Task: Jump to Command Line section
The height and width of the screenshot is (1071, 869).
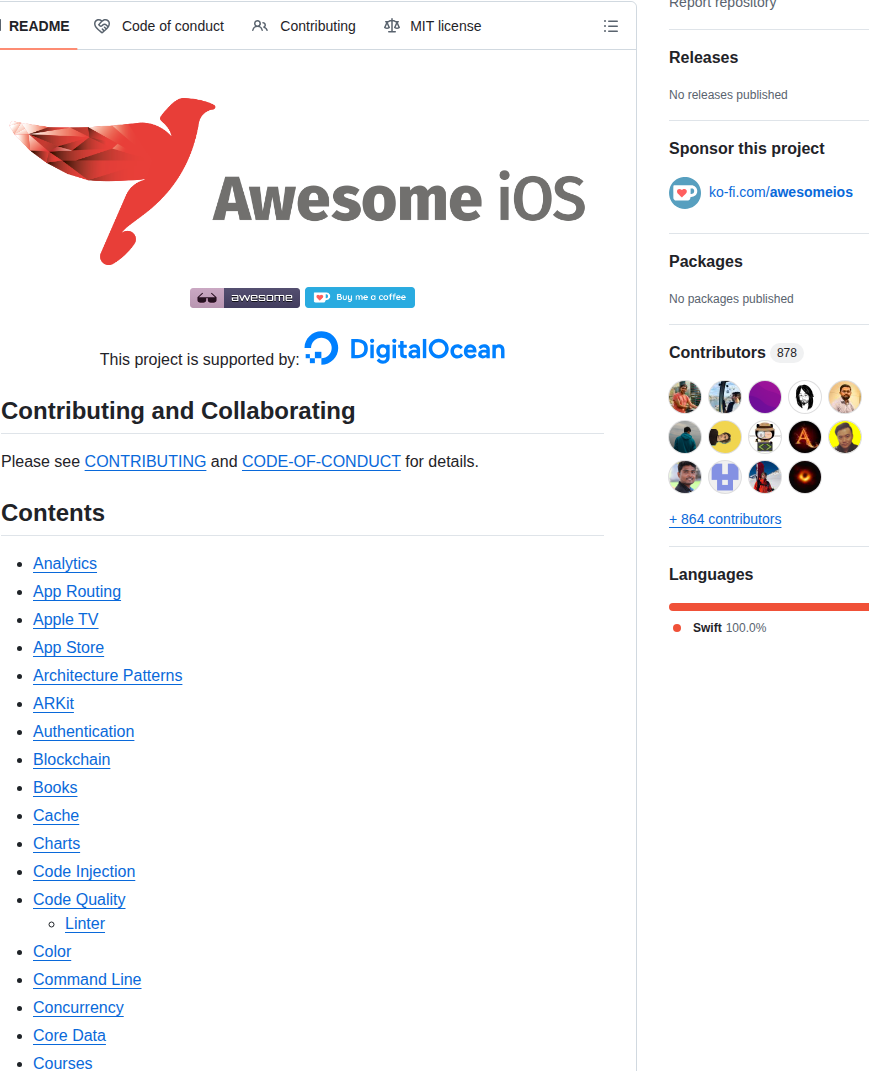Action: coord(87,979)
